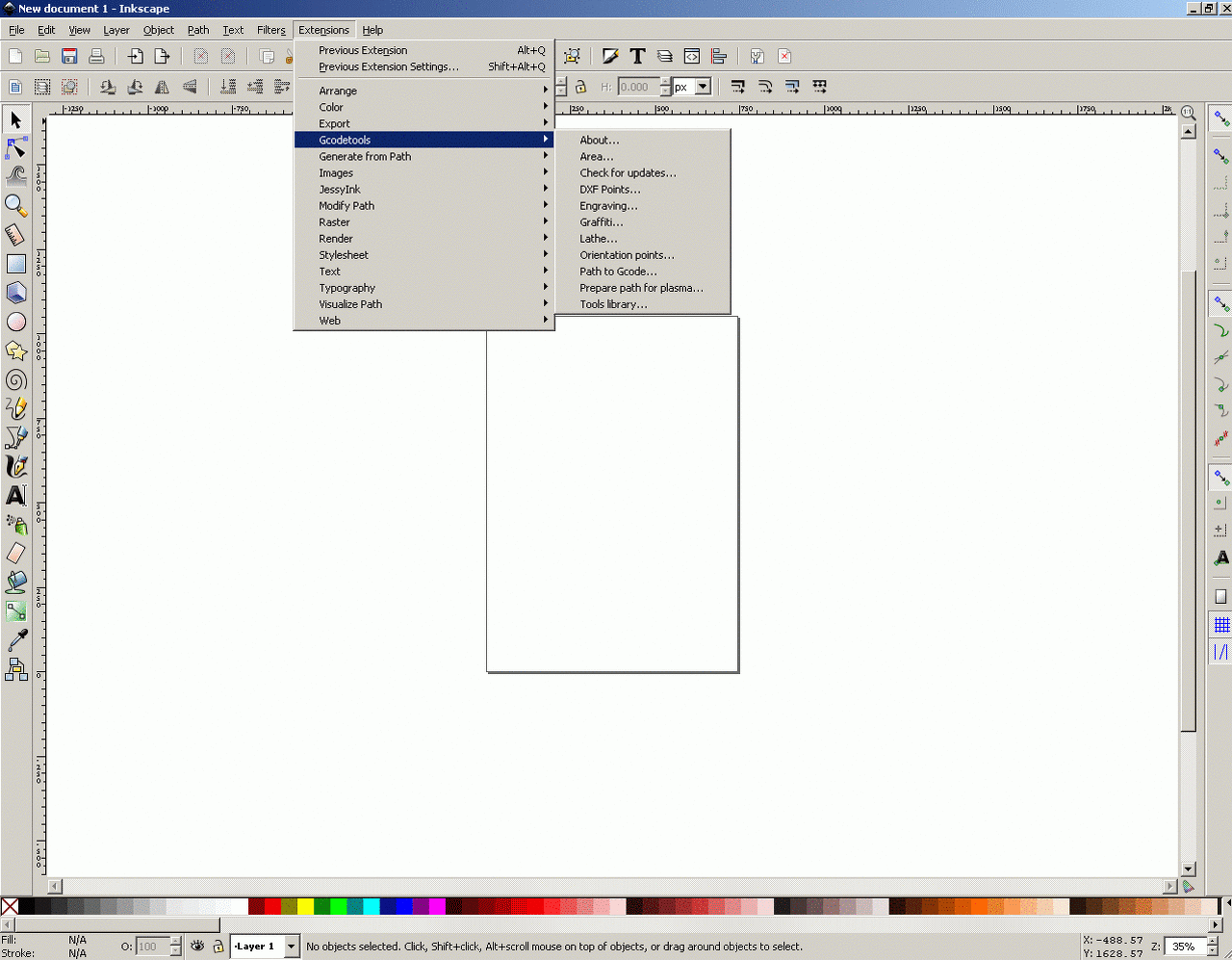Expand the Arrange submenu
Screen dimensions: 1232x960
point(423,91)
